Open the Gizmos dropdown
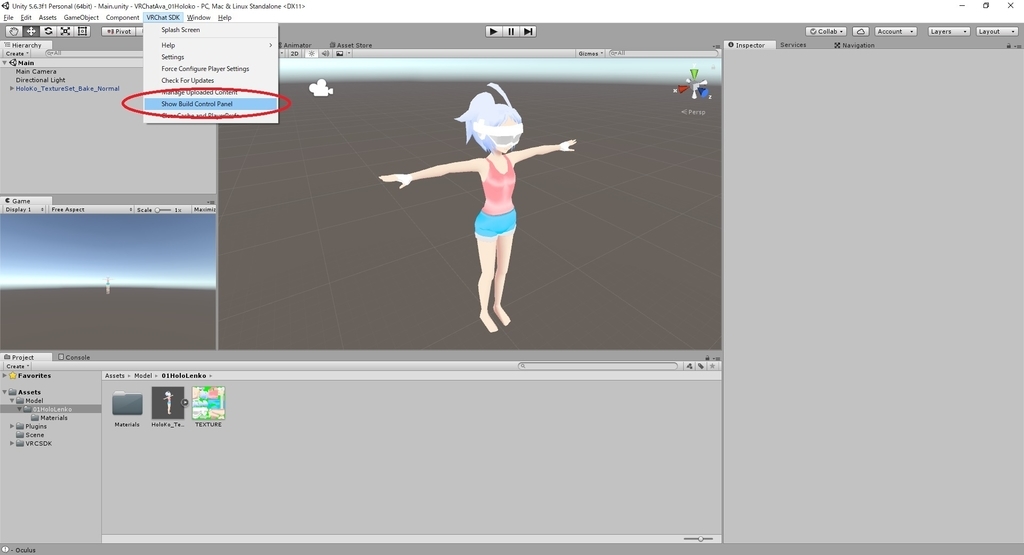 point(590,54)
